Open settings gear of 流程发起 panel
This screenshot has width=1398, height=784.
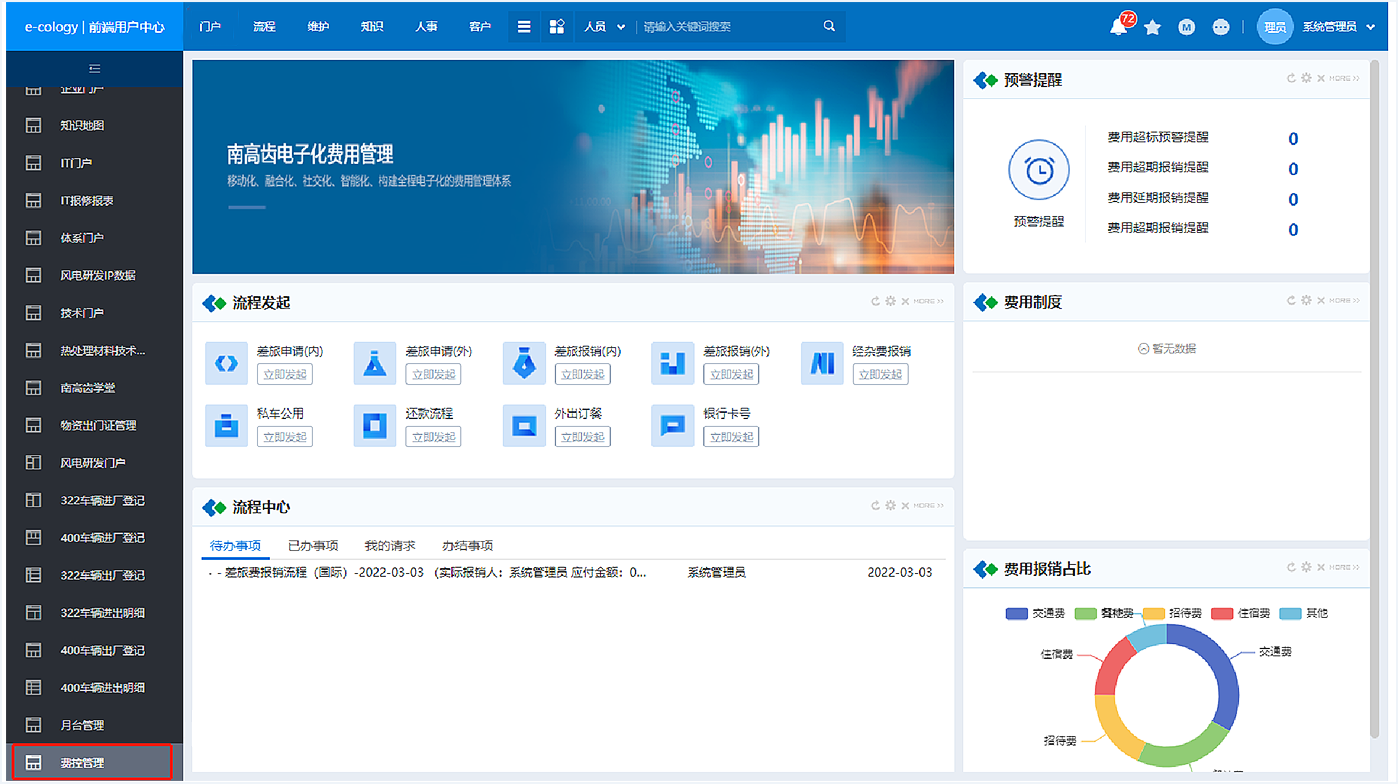(890, 301)
